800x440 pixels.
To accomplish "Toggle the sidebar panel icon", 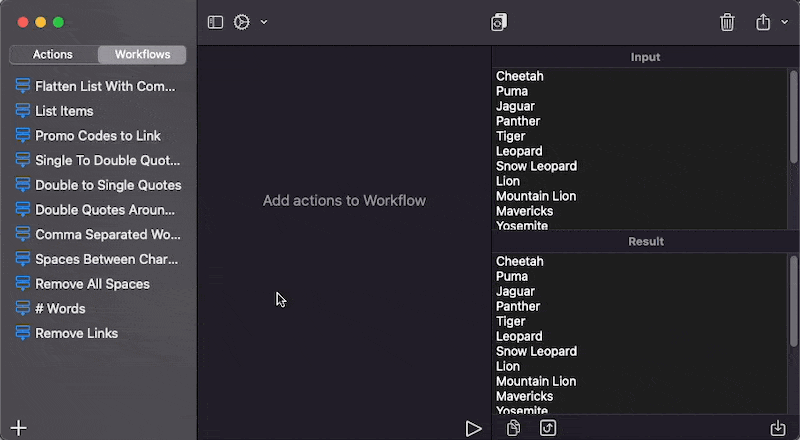I will point(215,22).
